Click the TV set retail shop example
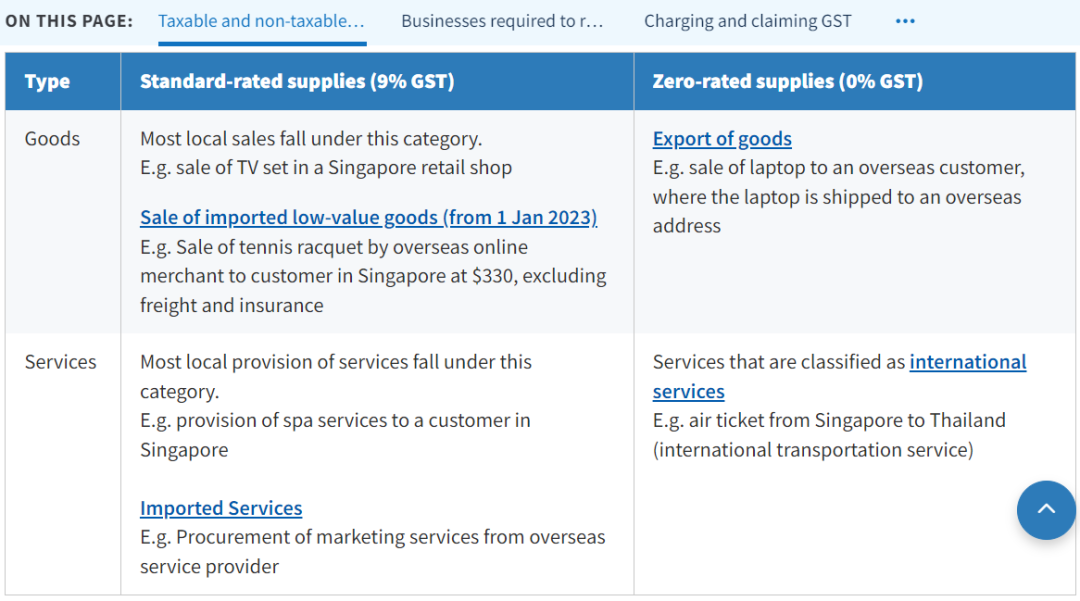 [326, 168]
